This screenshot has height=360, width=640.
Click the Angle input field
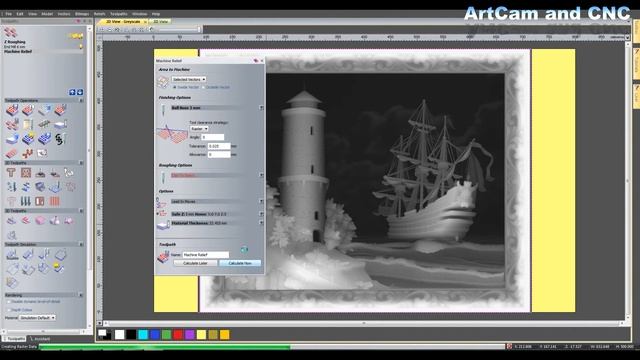point(213,137)
